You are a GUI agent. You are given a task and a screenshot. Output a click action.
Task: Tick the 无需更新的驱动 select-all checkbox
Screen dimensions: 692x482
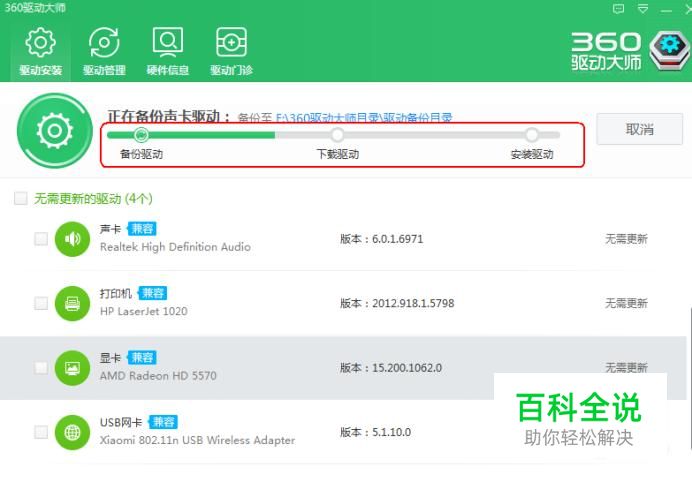21,198
